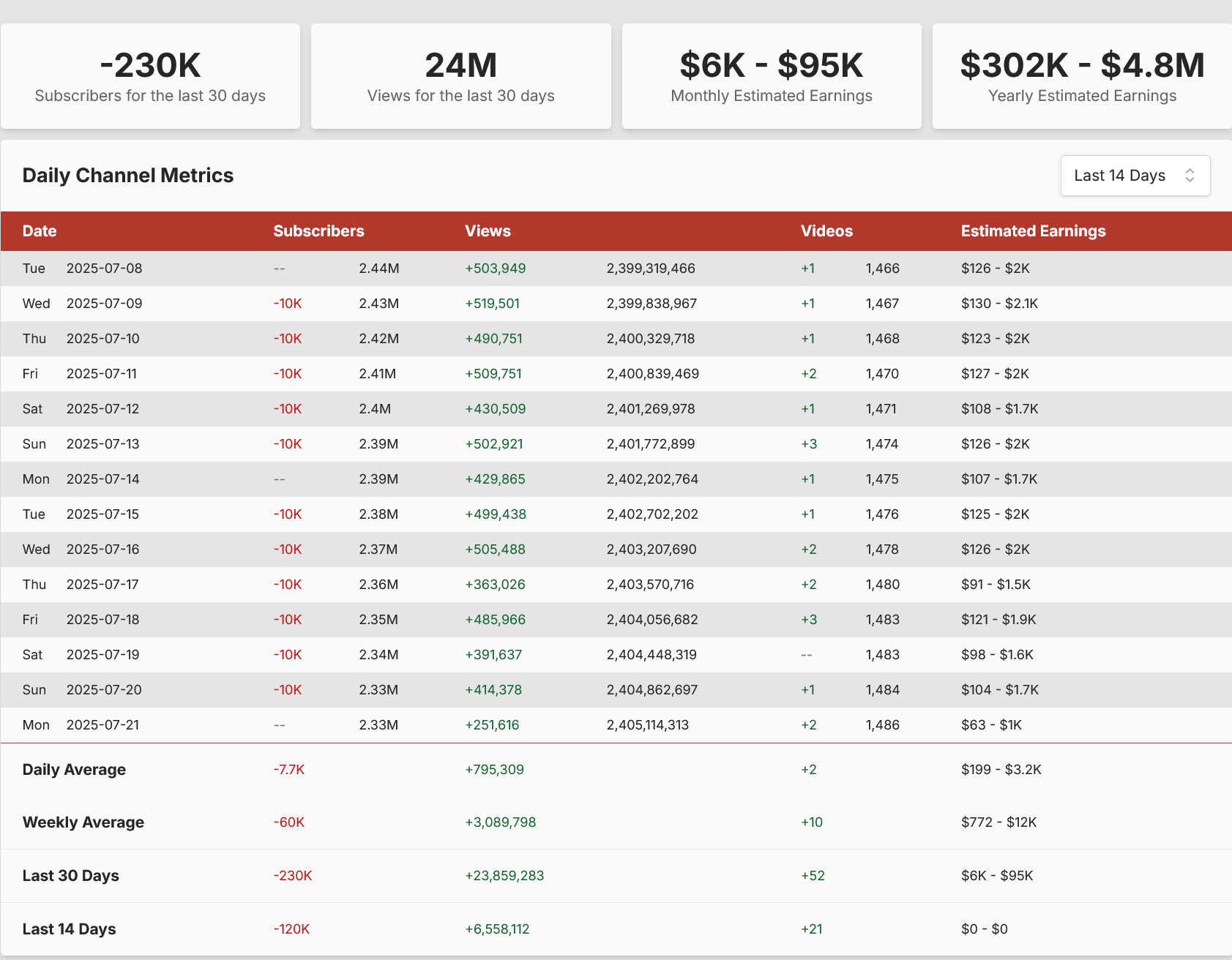Click earnings $130 - $2.1K
1232x960 pixels.
pyautogui.click(x=999, y=304)
